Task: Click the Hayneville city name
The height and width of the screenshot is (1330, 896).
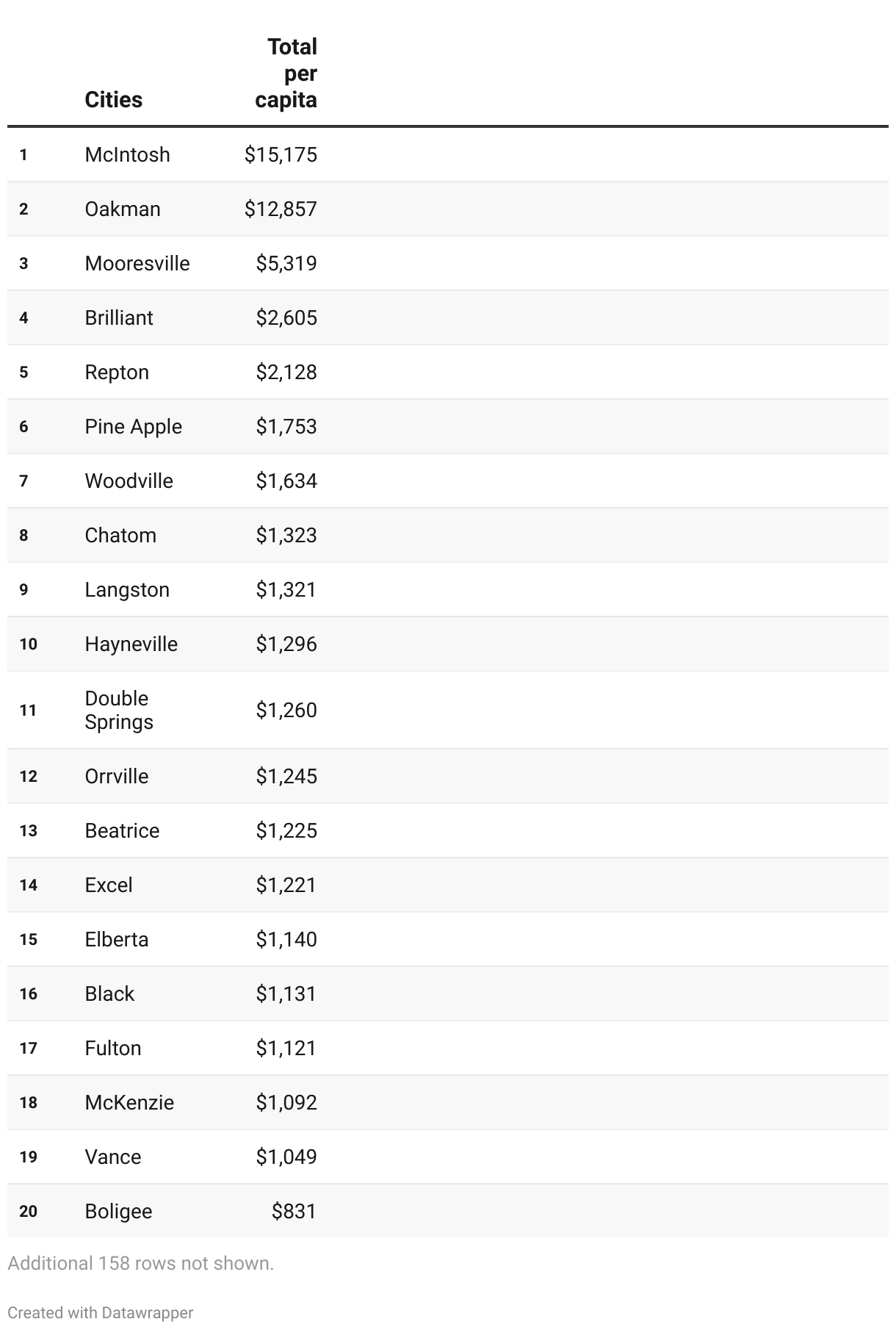Action: [x=131, y=644]
